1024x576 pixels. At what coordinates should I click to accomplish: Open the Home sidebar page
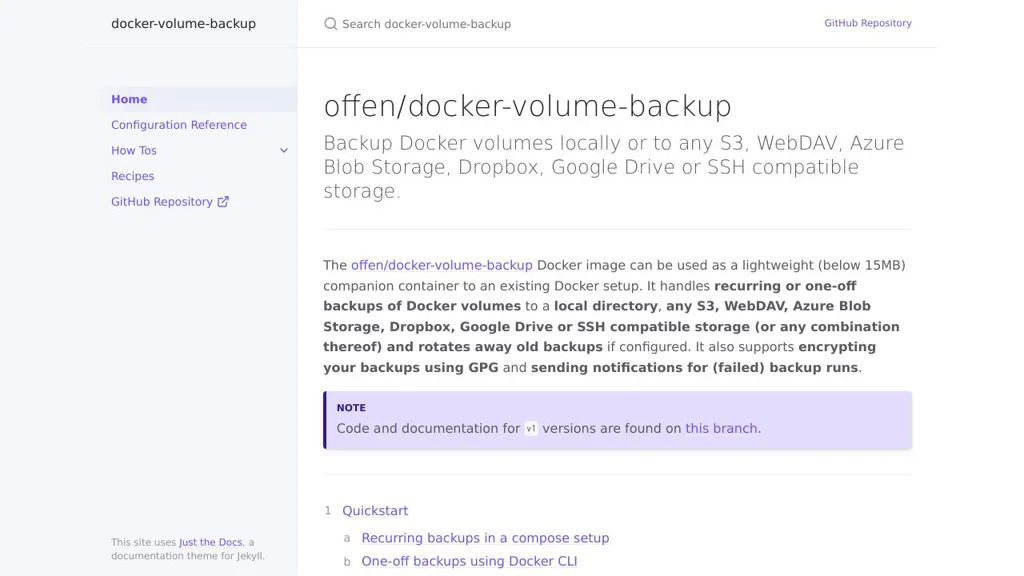tap(129, 100)
